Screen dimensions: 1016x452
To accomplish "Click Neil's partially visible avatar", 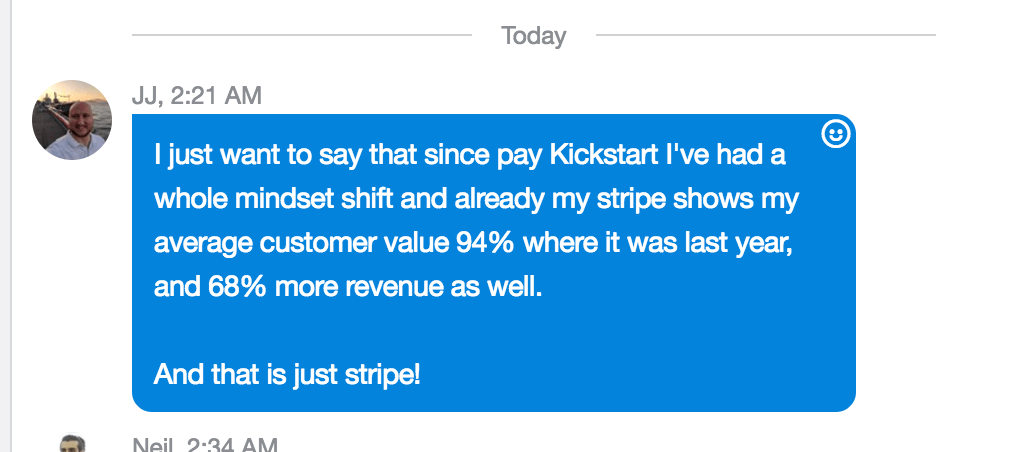I will (x=73, y=444).
